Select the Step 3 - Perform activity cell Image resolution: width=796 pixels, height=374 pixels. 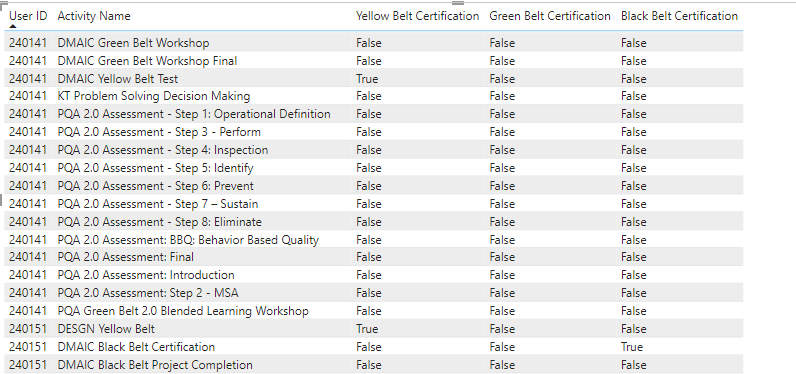pyautogui.click(x=159, y=132)
